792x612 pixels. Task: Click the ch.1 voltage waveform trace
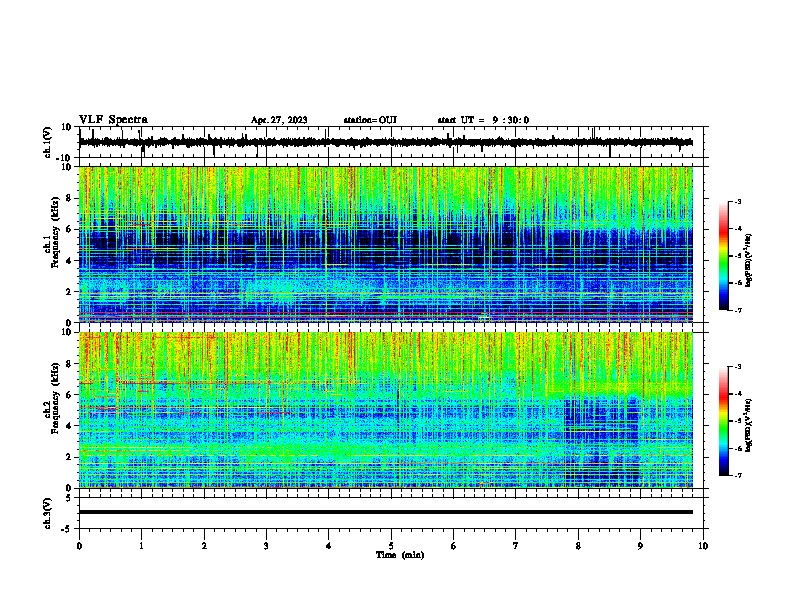[385, 142]
